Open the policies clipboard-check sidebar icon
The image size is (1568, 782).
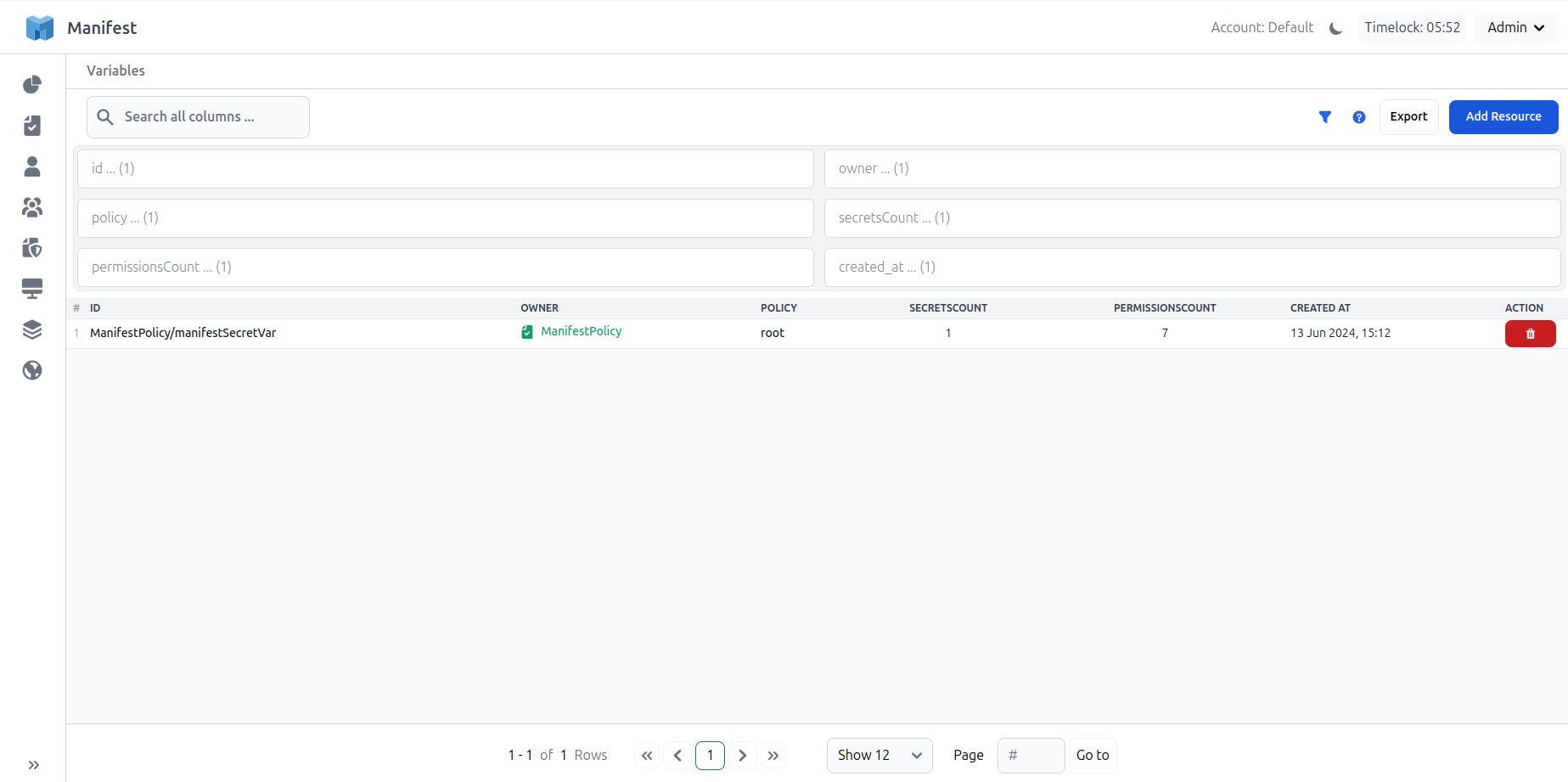(32, 126)
